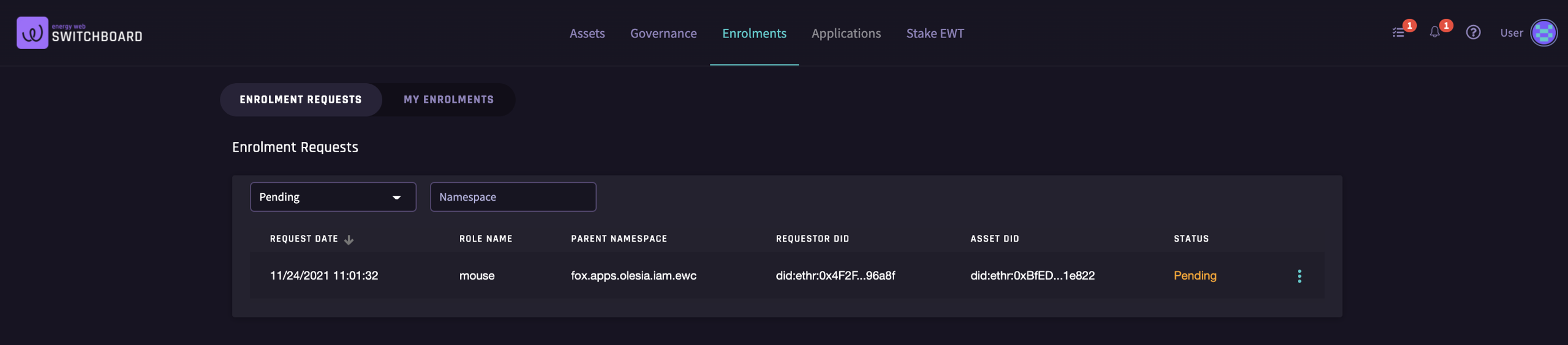The height and width of the screenshot is (345, 1568).
Task: Switch to the My Enrolments view
Action: 448,100
